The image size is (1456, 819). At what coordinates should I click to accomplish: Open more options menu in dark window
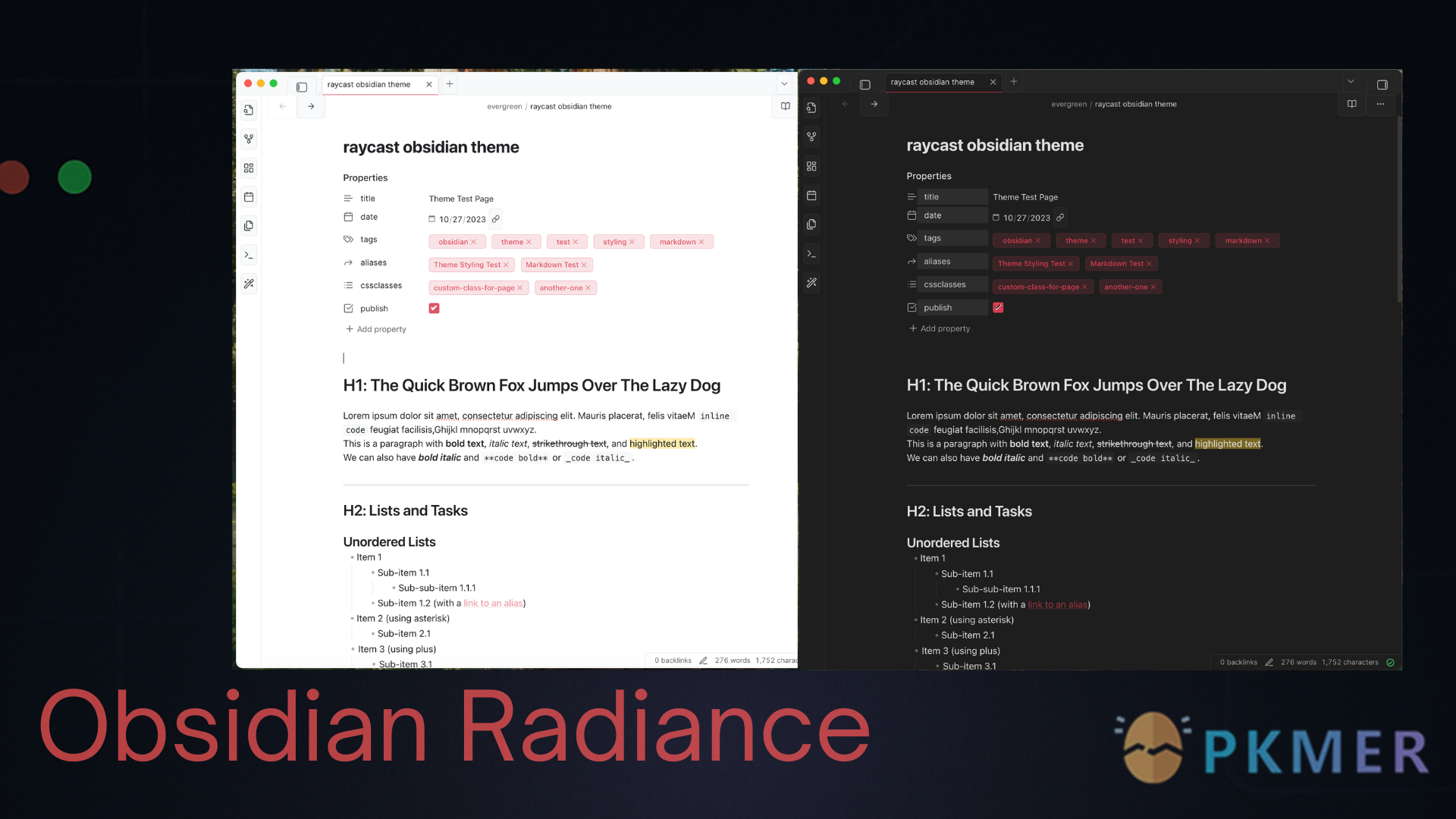coord(1380,104)
